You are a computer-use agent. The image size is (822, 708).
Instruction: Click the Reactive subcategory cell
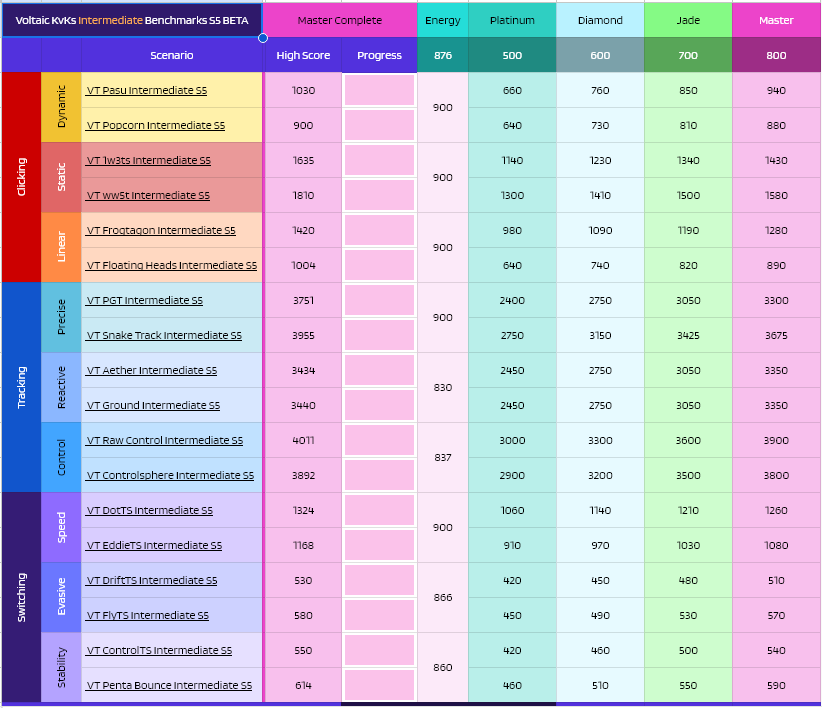(61, 387)
